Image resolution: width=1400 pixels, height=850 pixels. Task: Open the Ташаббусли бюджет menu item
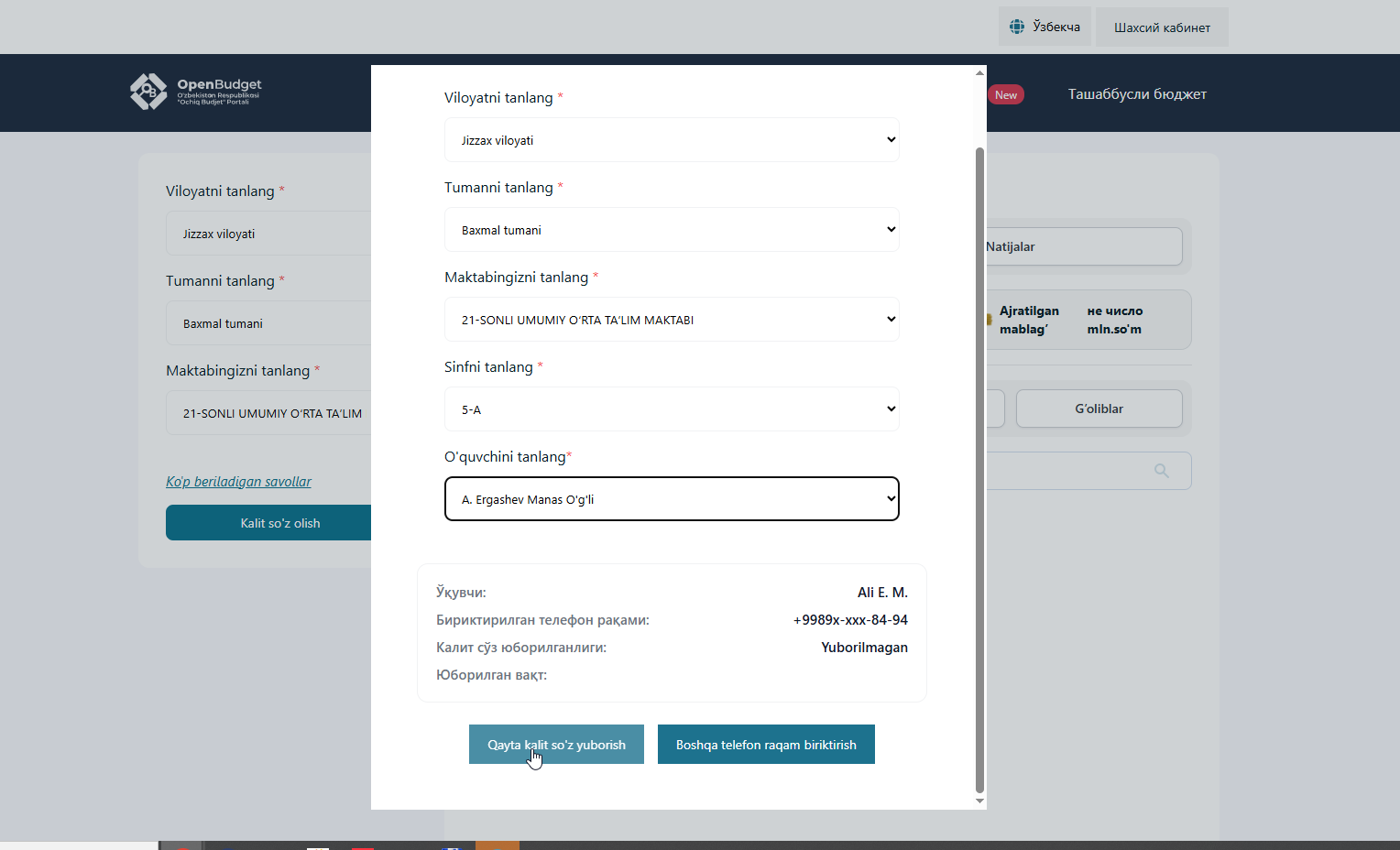click(x=1137, y=94)
